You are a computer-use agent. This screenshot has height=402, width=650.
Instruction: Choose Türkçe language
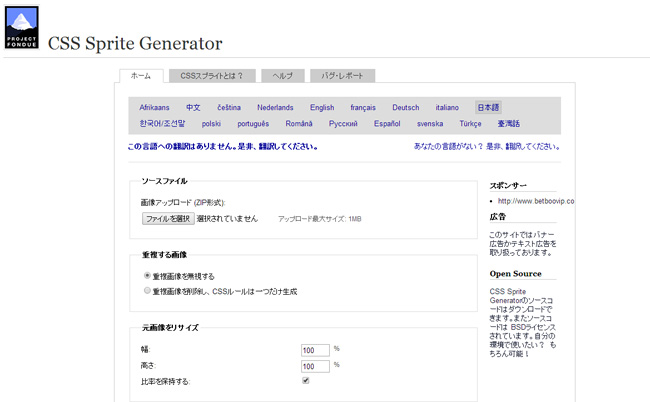(471, 124)
